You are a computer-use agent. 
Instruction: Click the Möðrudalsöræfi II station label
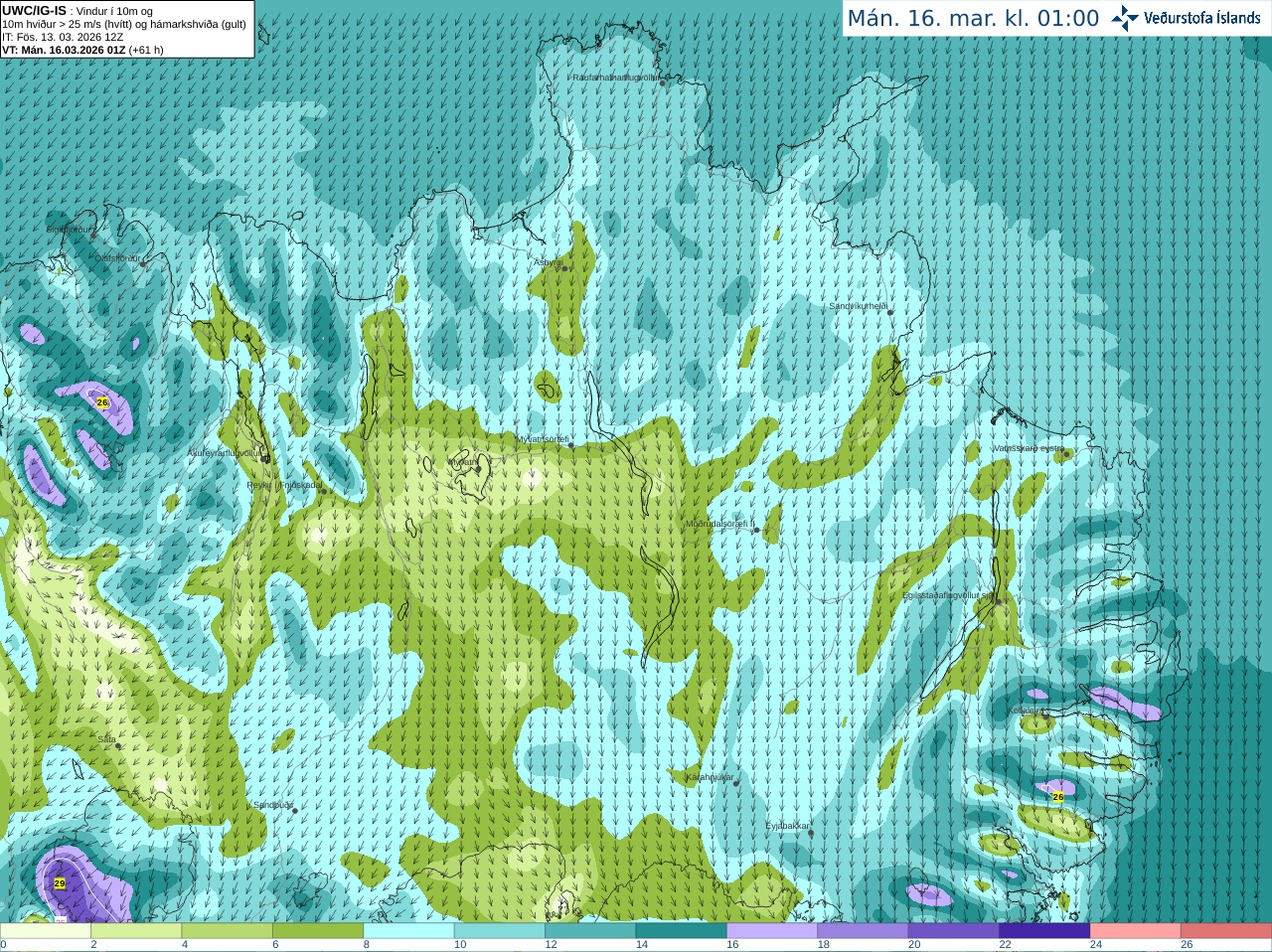(x=720, y=524)
